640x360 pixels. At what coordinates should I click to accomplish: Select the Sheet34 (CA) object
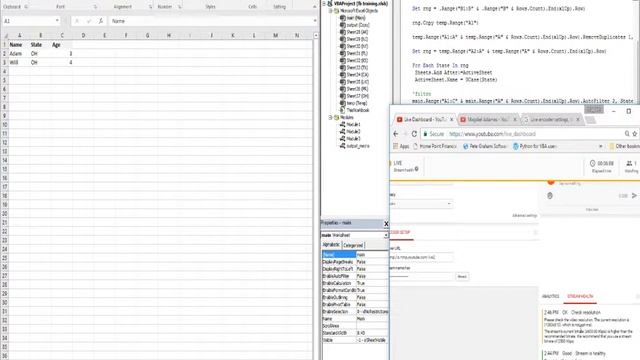coord(357,75)
